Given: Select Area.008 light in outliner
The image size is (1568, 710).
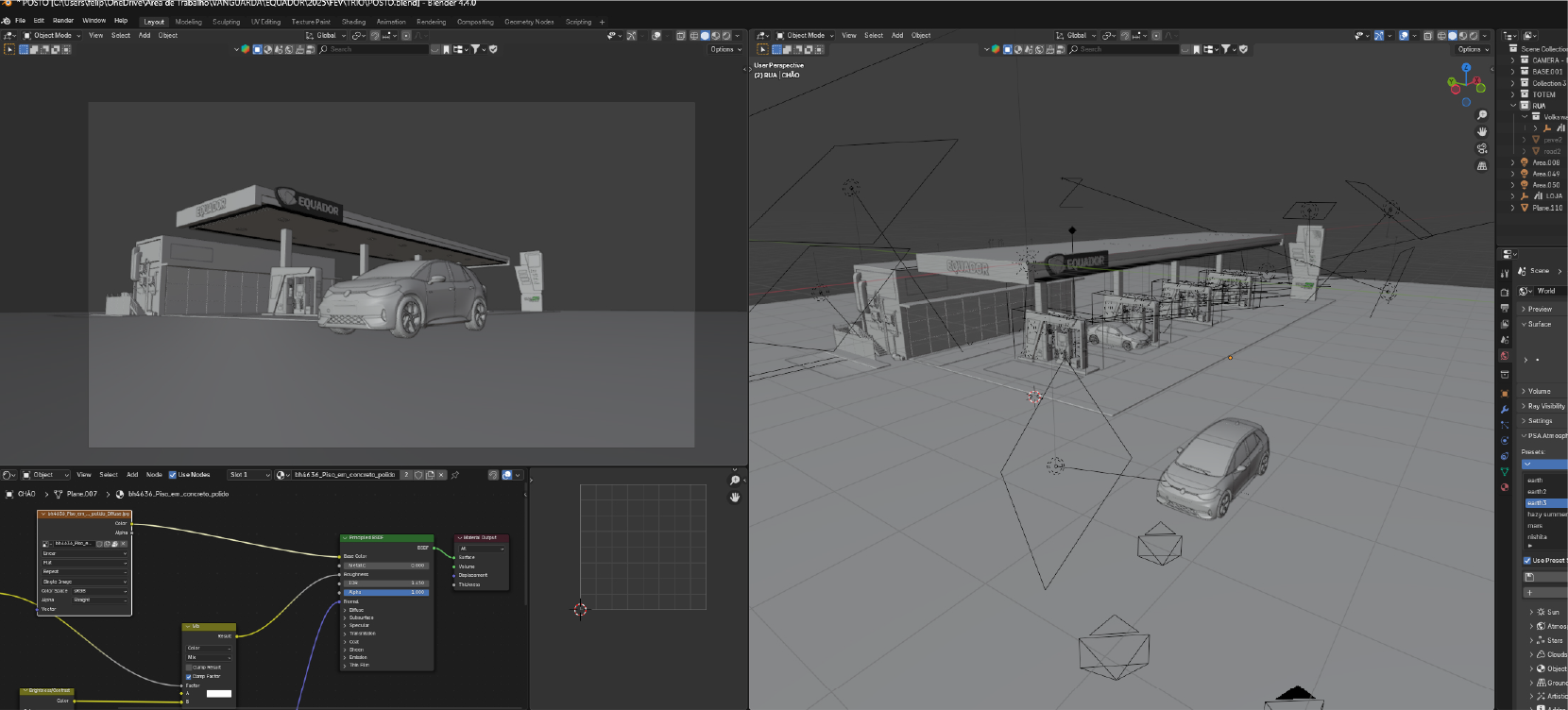Looking at the screenshot, I should tap(1545, 162).
